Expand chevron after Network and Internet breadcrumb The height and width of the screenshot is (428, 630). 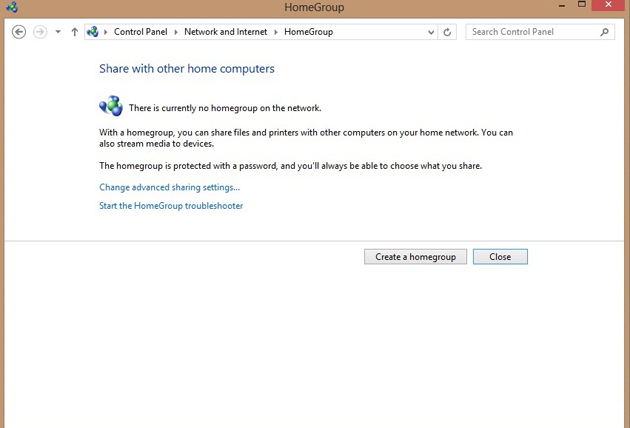[x=276, y=32]
